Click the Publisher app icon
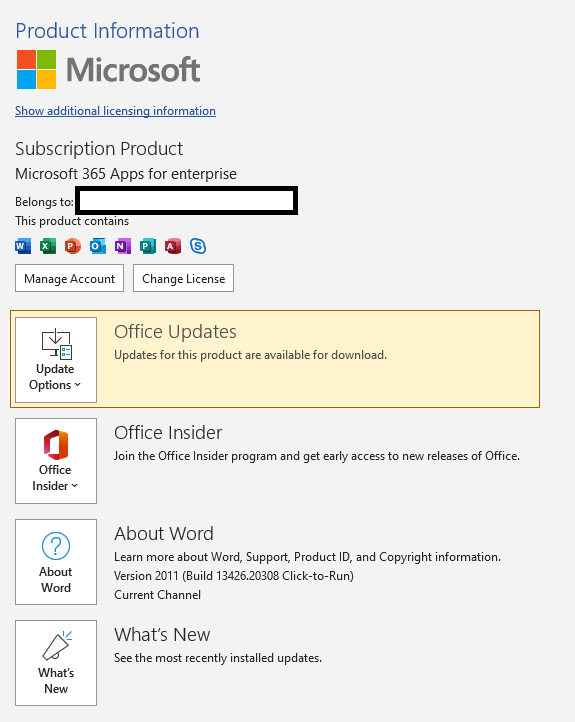 [148, 246]
